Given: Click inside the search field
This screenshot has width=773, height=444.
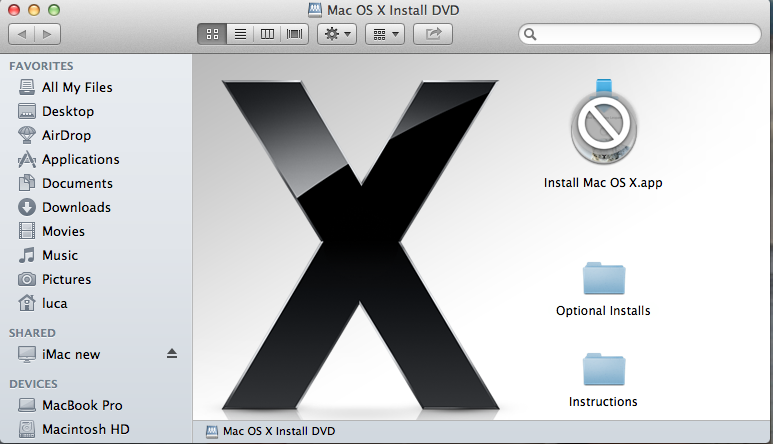Looking at the screenshot, I should (x=640, y=34).
